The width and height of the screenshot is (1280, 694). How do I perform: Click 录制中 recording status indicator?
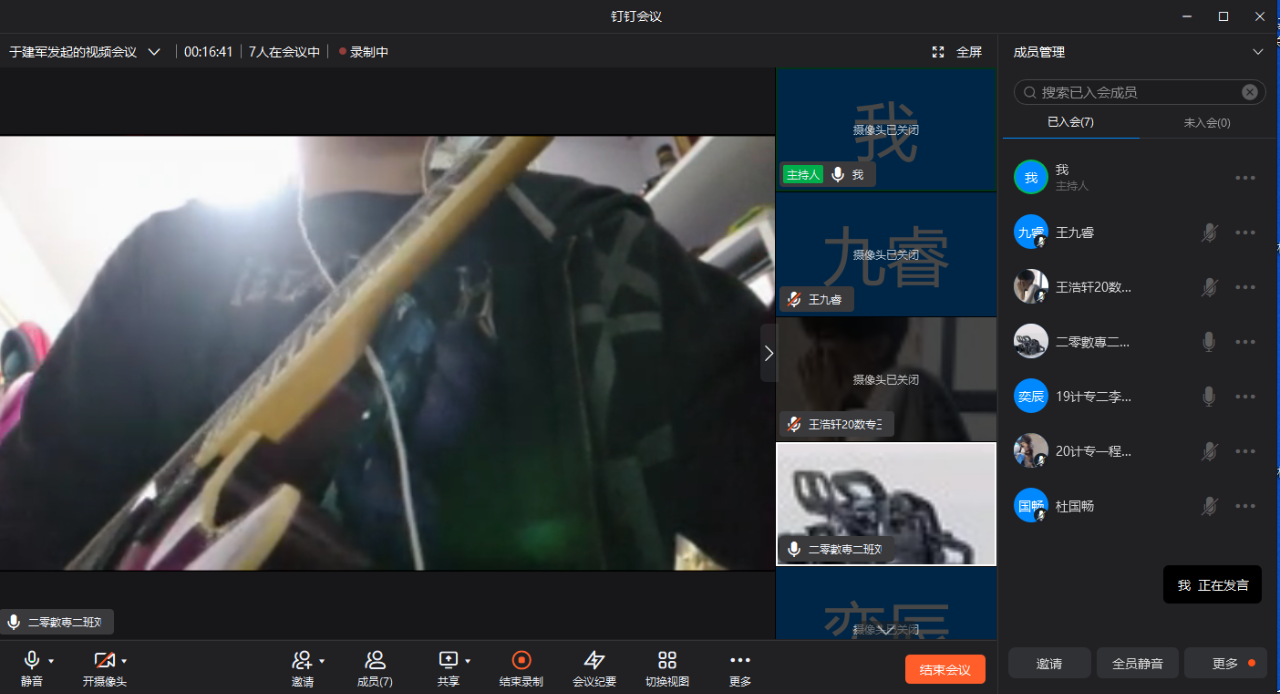pyautogui.click(x=363, y=52)
